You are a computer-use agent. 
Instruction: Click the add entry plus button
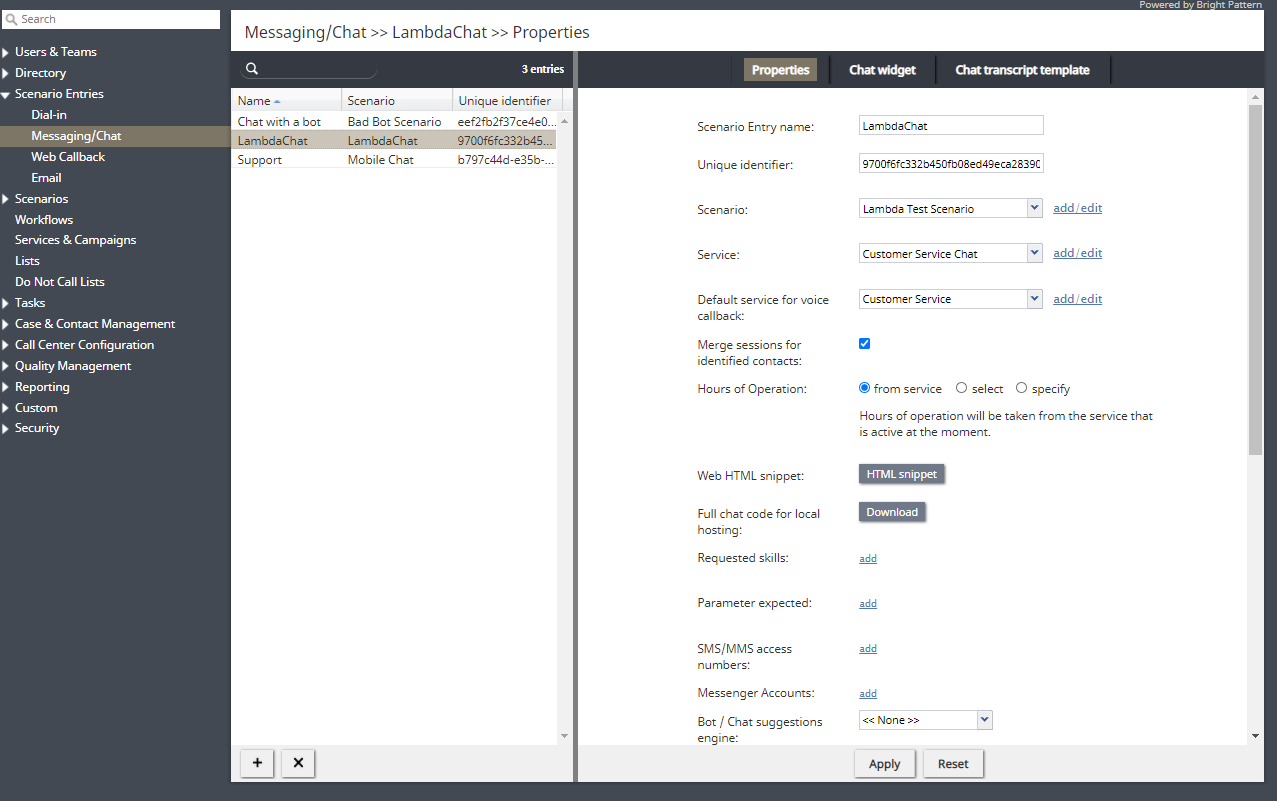click(257, 763)
